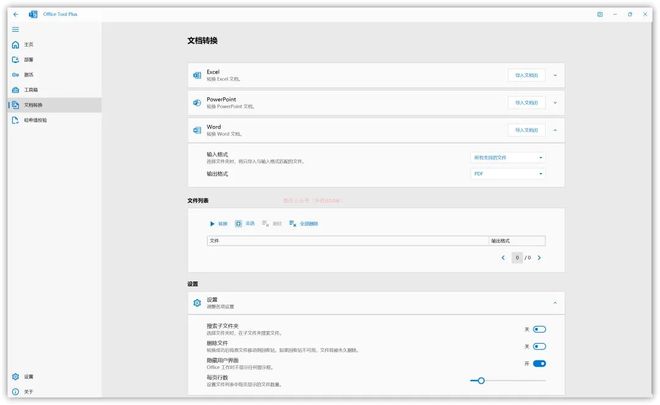The height and width of the screenshot is (405, 660).
Task: Select 文档转换 document conversion in sidebar
Action: tap(54, 105)
